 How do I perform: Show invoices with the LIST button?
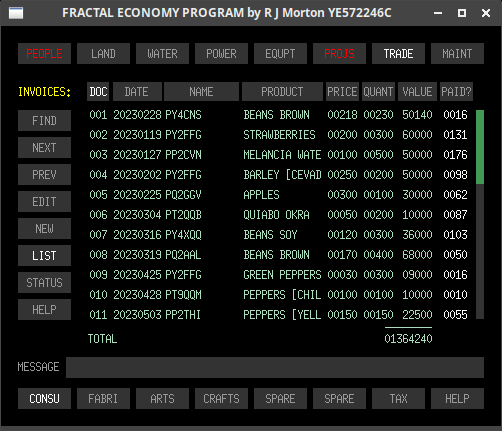(x=44, y=255)
